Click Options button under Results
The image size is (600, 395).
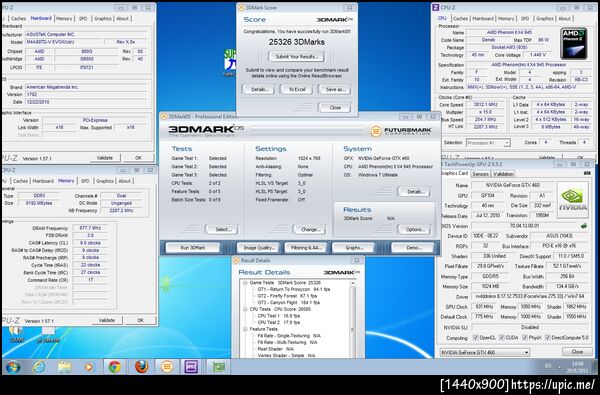[415, 230]
